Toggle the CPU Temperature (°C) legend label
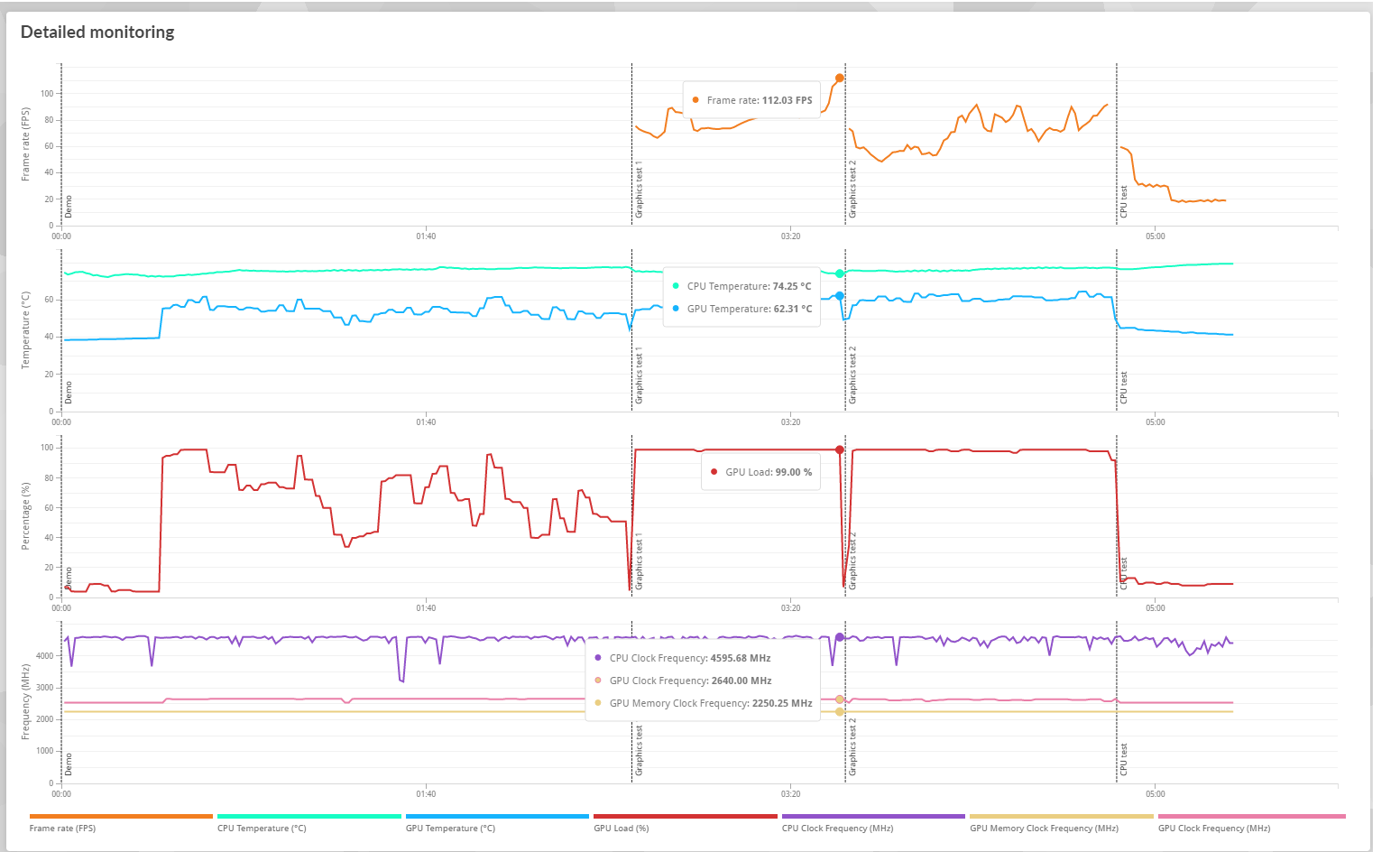Screen dimensions: 1400x852 (262, 829)
